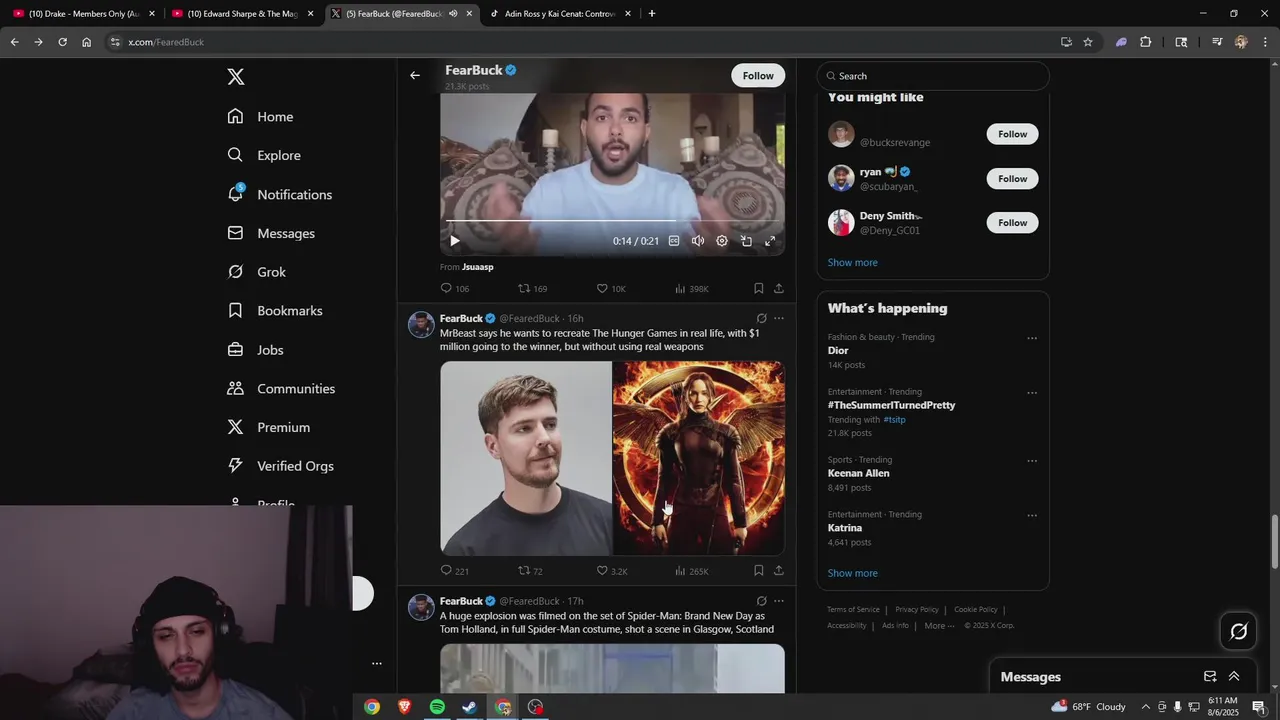Screen dimensions: 1280x720
Task: Open Steam from the taskbar
Action: tap(469, 707)
